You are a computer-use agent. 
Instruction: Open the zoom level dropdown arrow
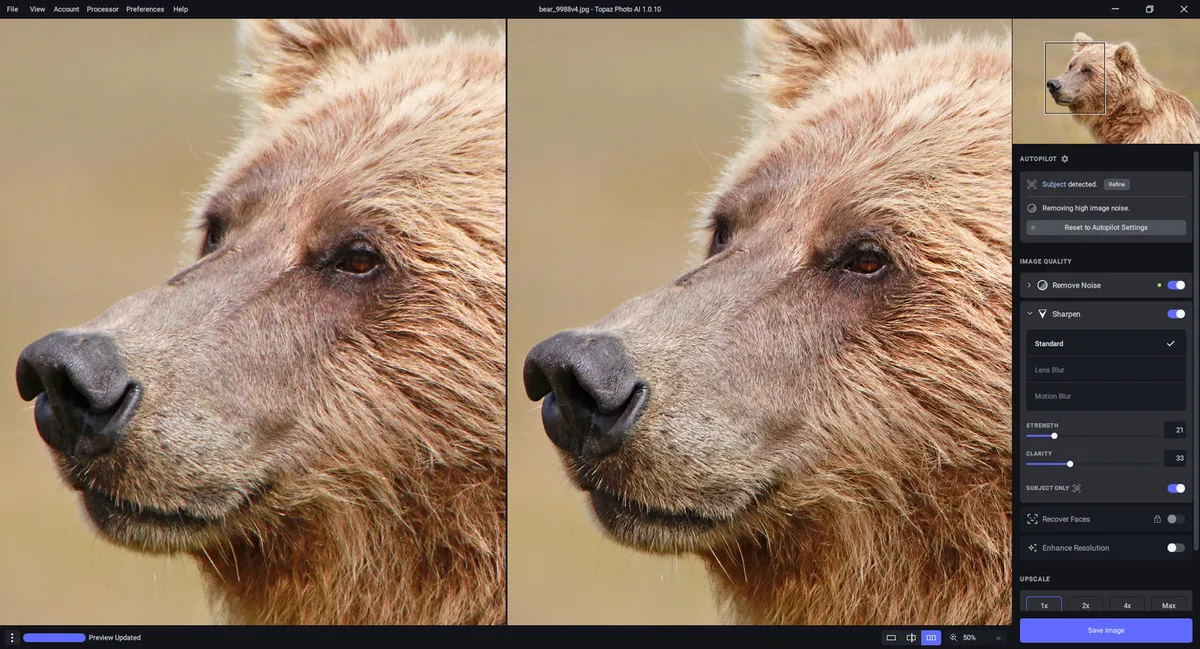coord(998,637)
